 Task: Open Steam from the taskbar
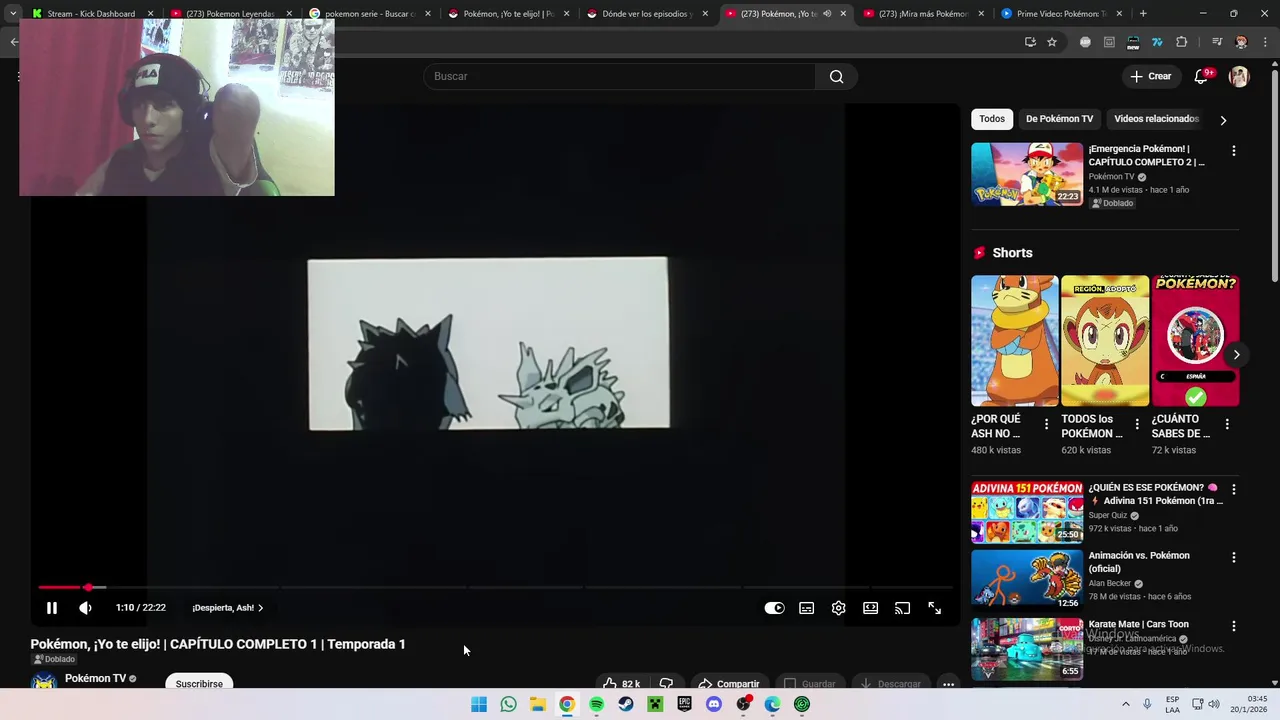click(x=625, y=704)
